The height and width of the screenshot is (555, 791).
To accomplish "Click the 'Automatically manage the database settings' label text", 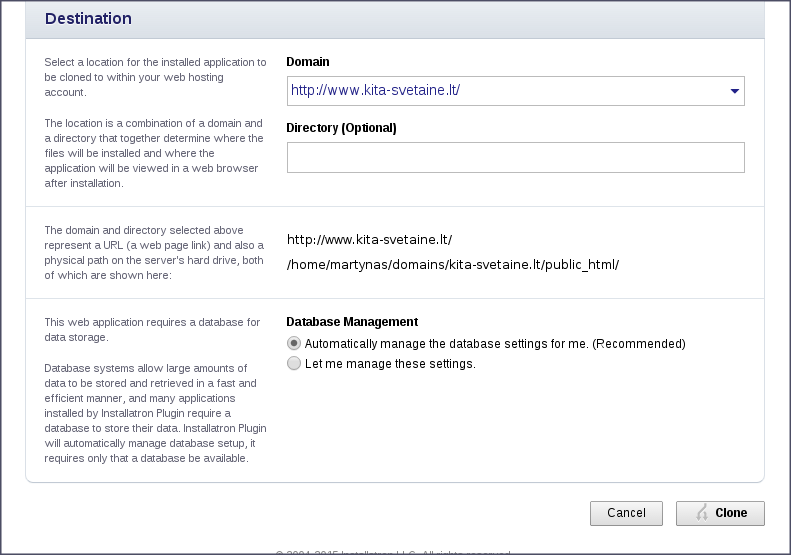I will [x=495, y=343].
